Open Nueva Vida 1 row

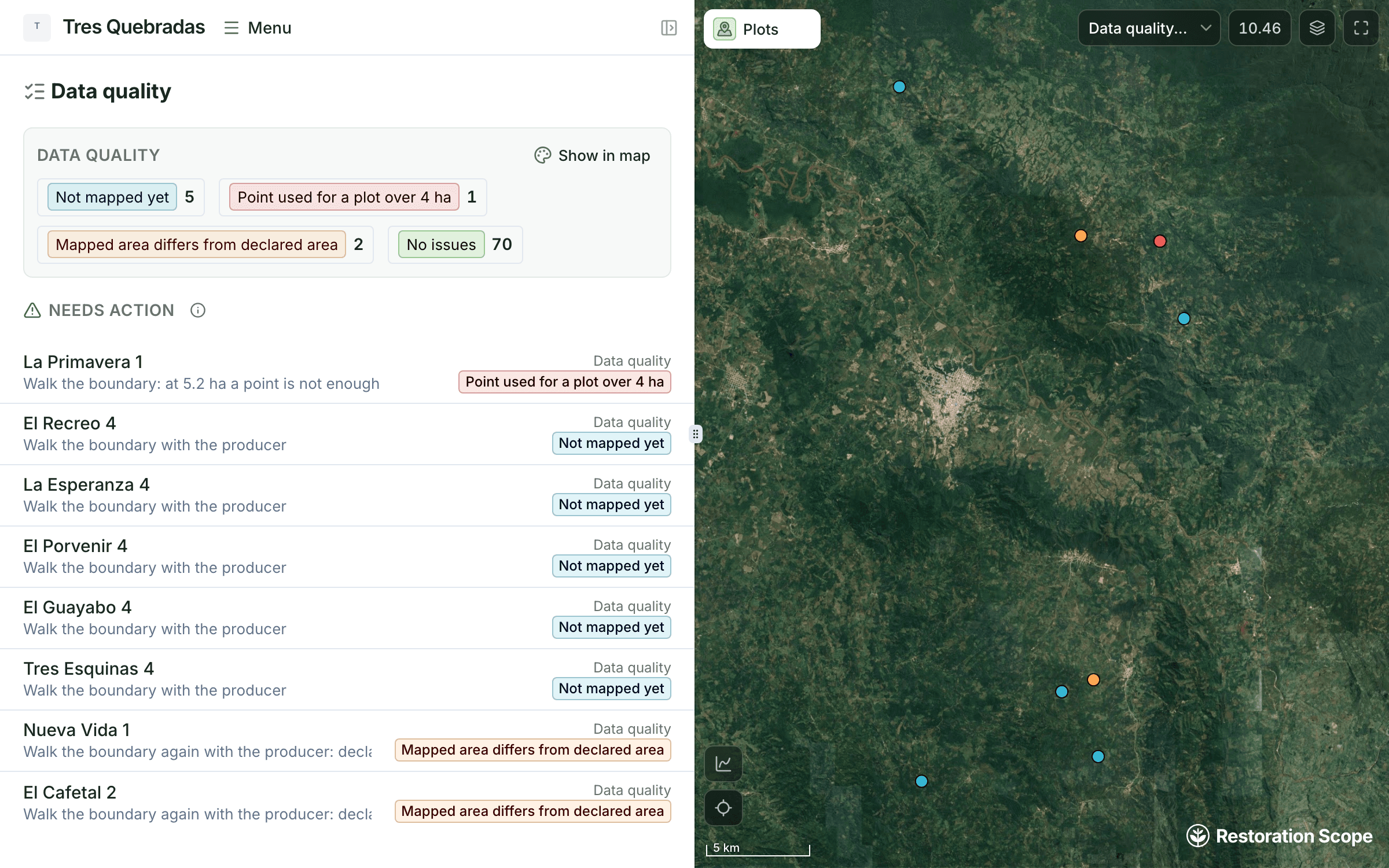coord(347,741)
